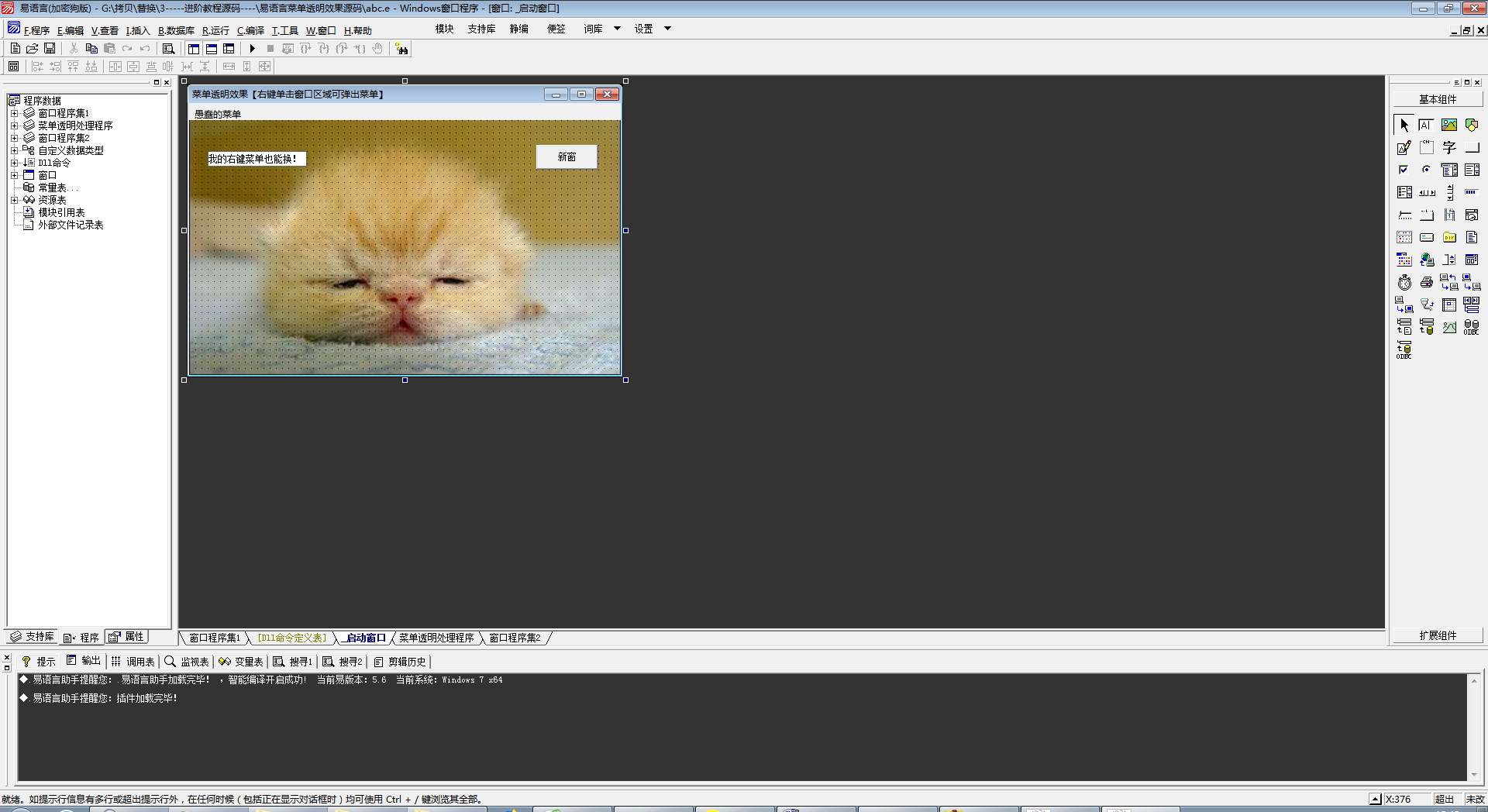The image size is (1488, 812).
Task: Click the output panel scrollbar down arrow
Action: [1474, 774]
